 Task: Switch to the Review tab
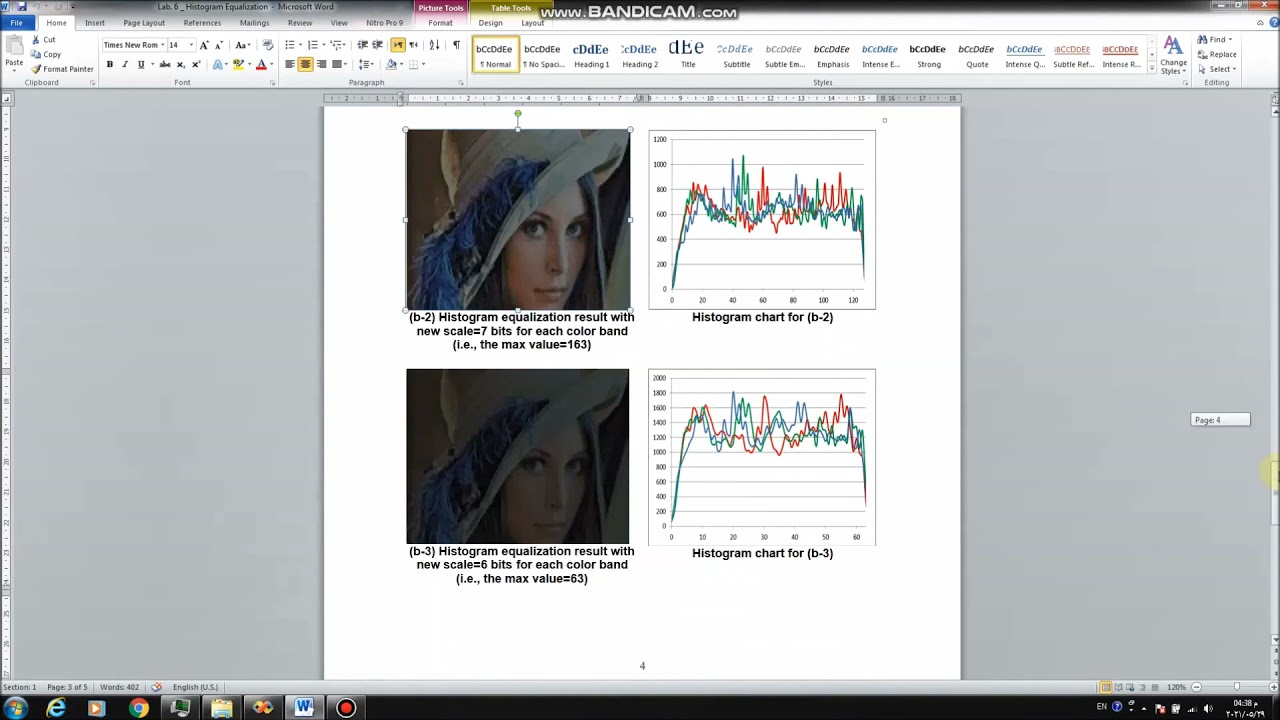click(x=300, y=23)
